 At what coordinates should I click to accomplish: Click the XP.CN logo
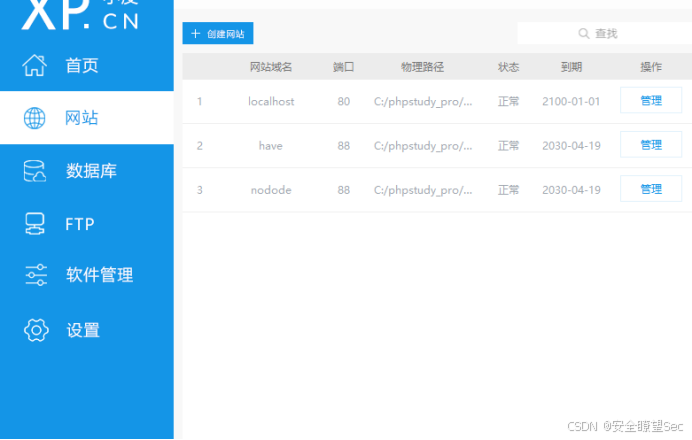(x=80, y=15)
